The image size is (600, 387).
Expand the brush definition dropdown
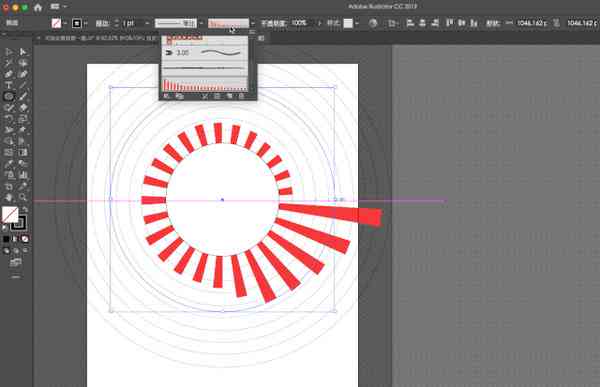(x=252, y=24)
